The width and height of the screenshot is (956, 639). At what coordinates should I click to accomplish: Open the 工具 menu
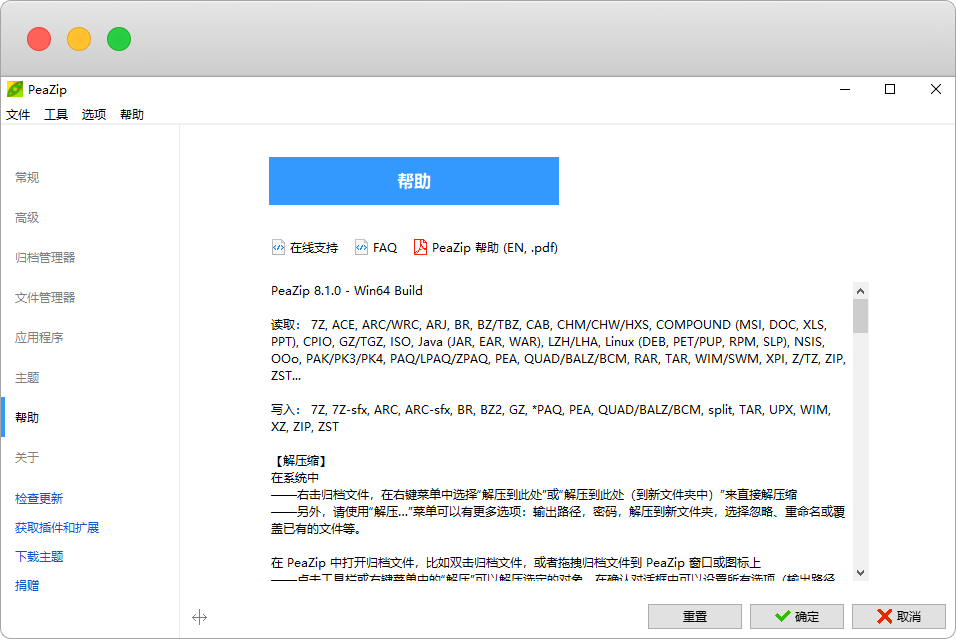click(56, 115)
